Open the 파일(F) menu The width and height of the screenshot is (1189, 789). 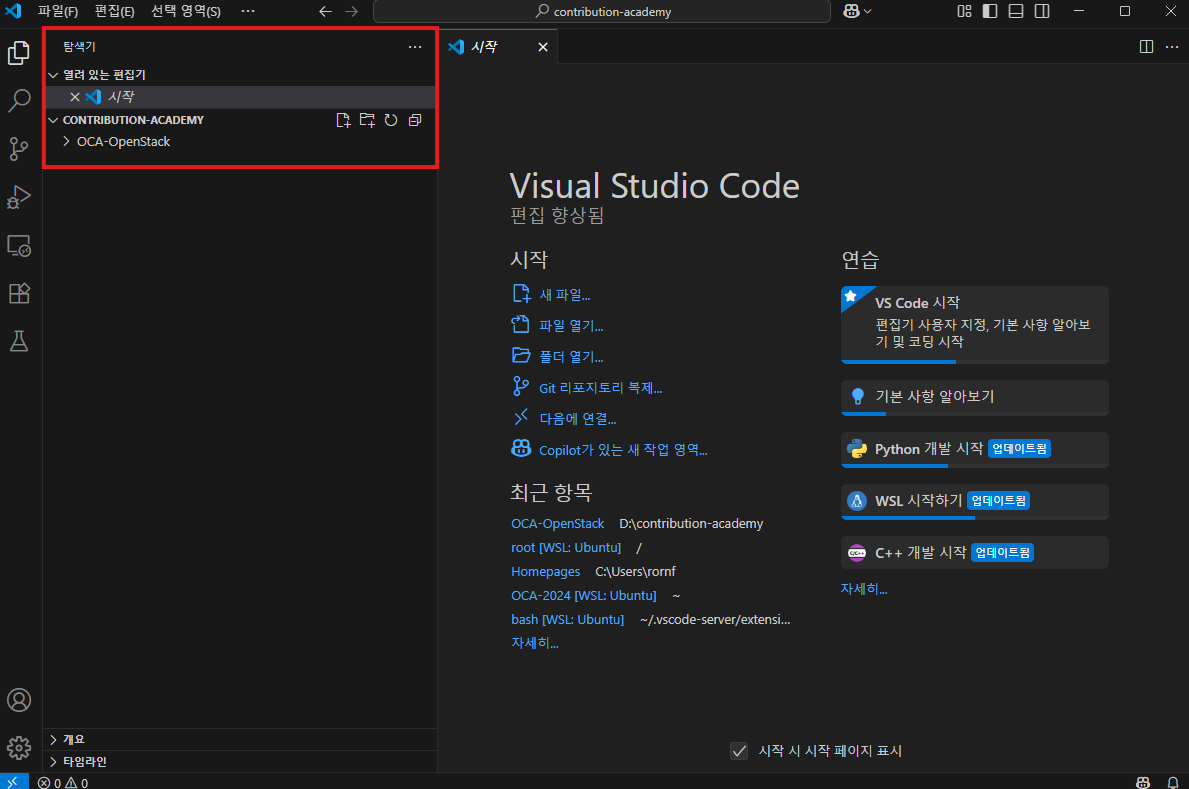coord(58,11)
